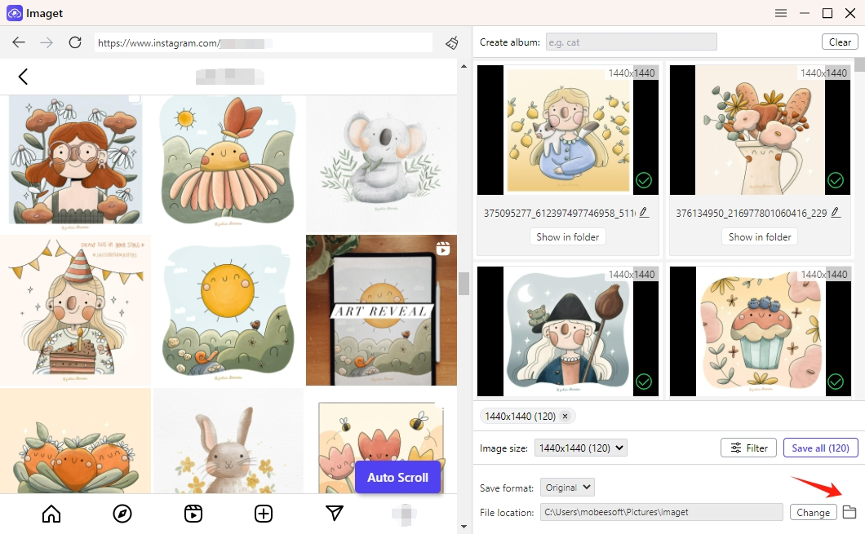Open the Filter options

point(748,448)
